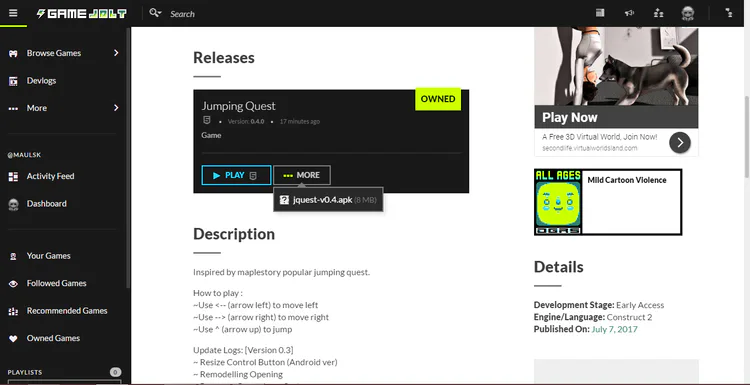Open the hamburger menu in the top bar
Viewport: 750px width, 385px height.
[x=13, y=13]
